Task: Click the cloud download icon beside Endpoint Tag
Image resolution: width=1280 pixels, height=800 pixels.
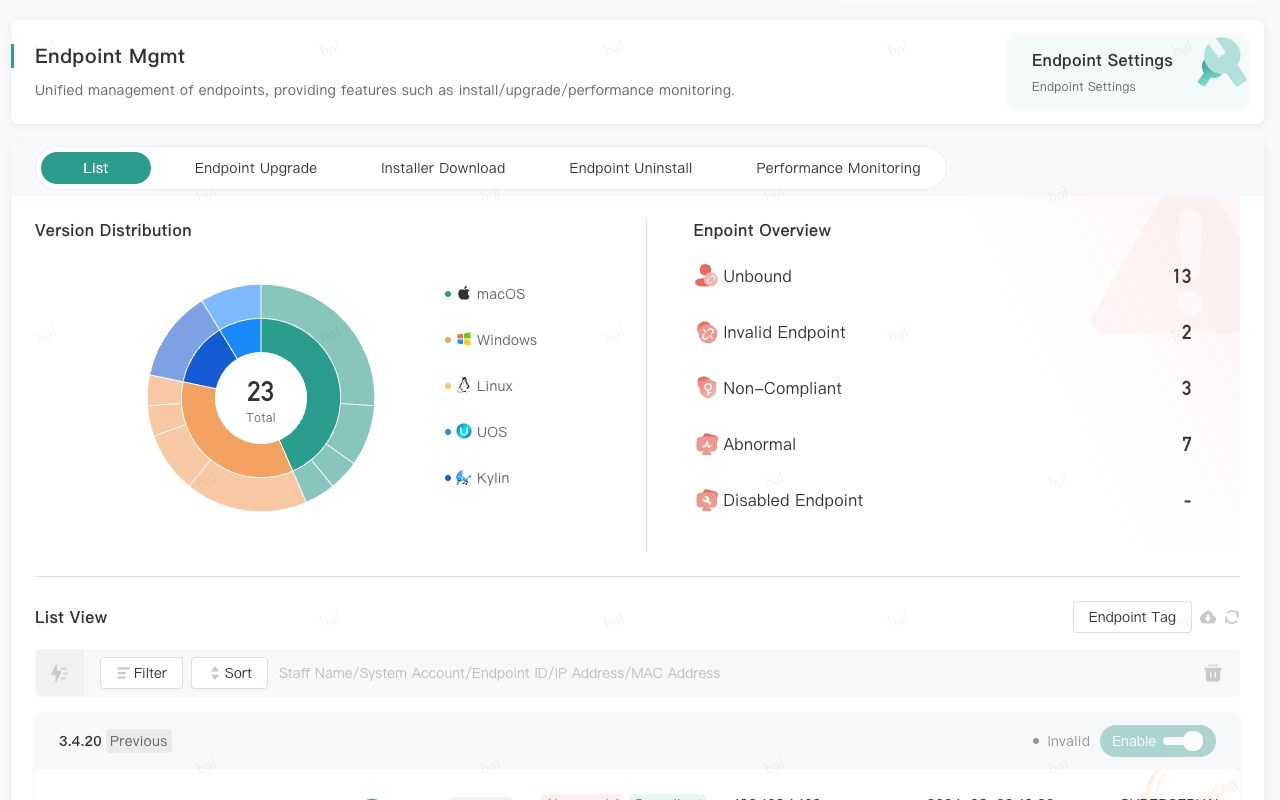Action: click(x=1208, y=617)
